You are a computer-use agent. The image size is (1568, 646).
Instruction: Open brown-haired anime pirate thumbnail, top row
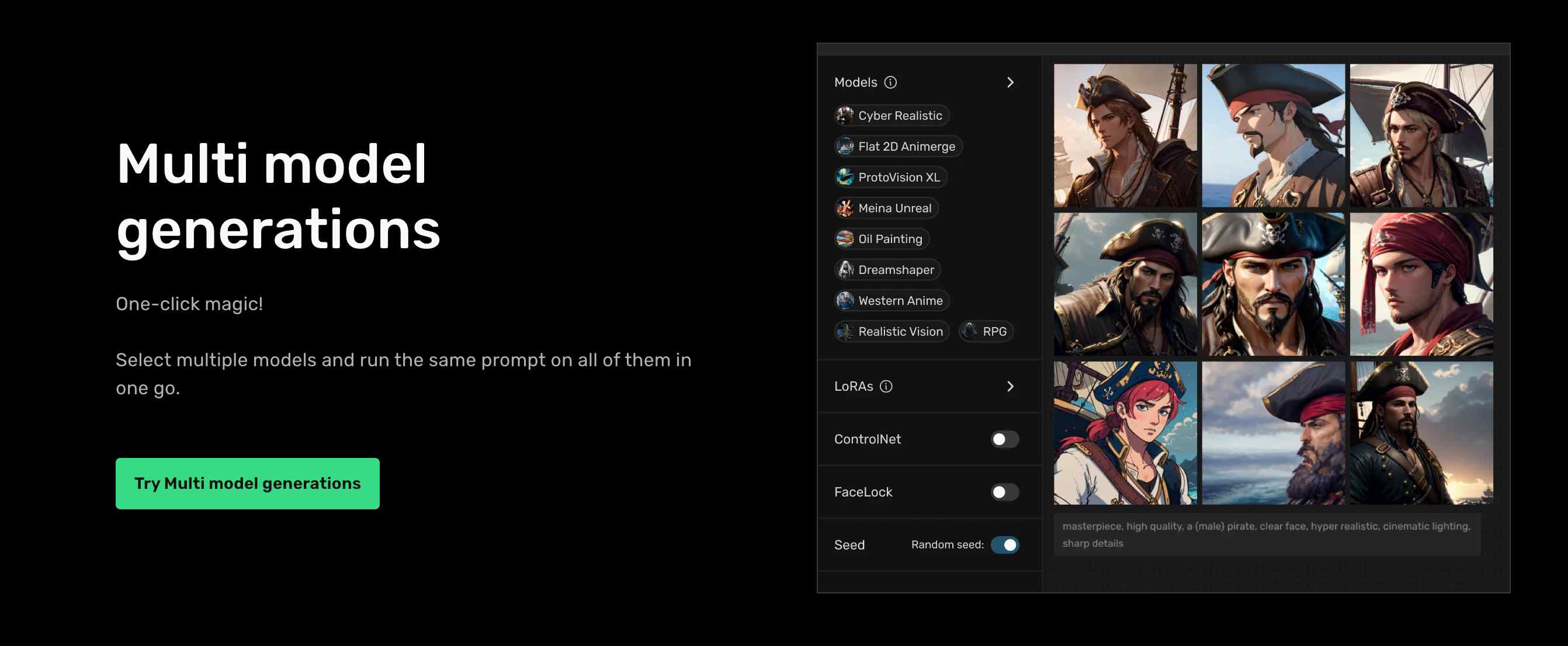tap(1125, 136)
